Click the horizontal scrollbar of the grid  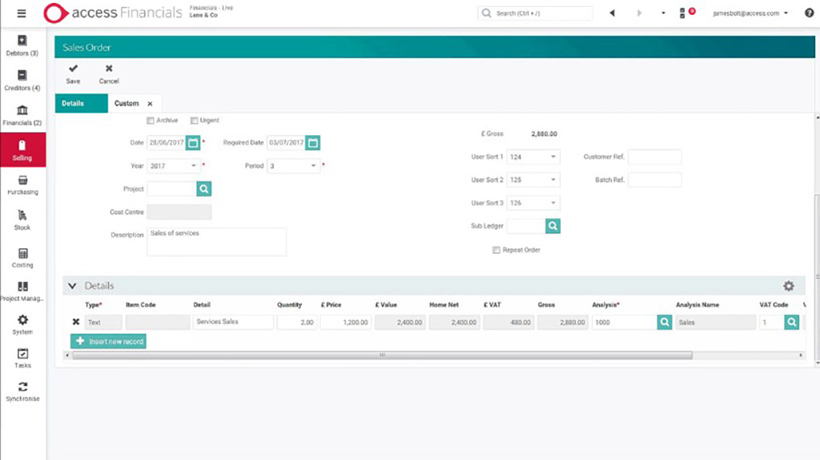382,355
